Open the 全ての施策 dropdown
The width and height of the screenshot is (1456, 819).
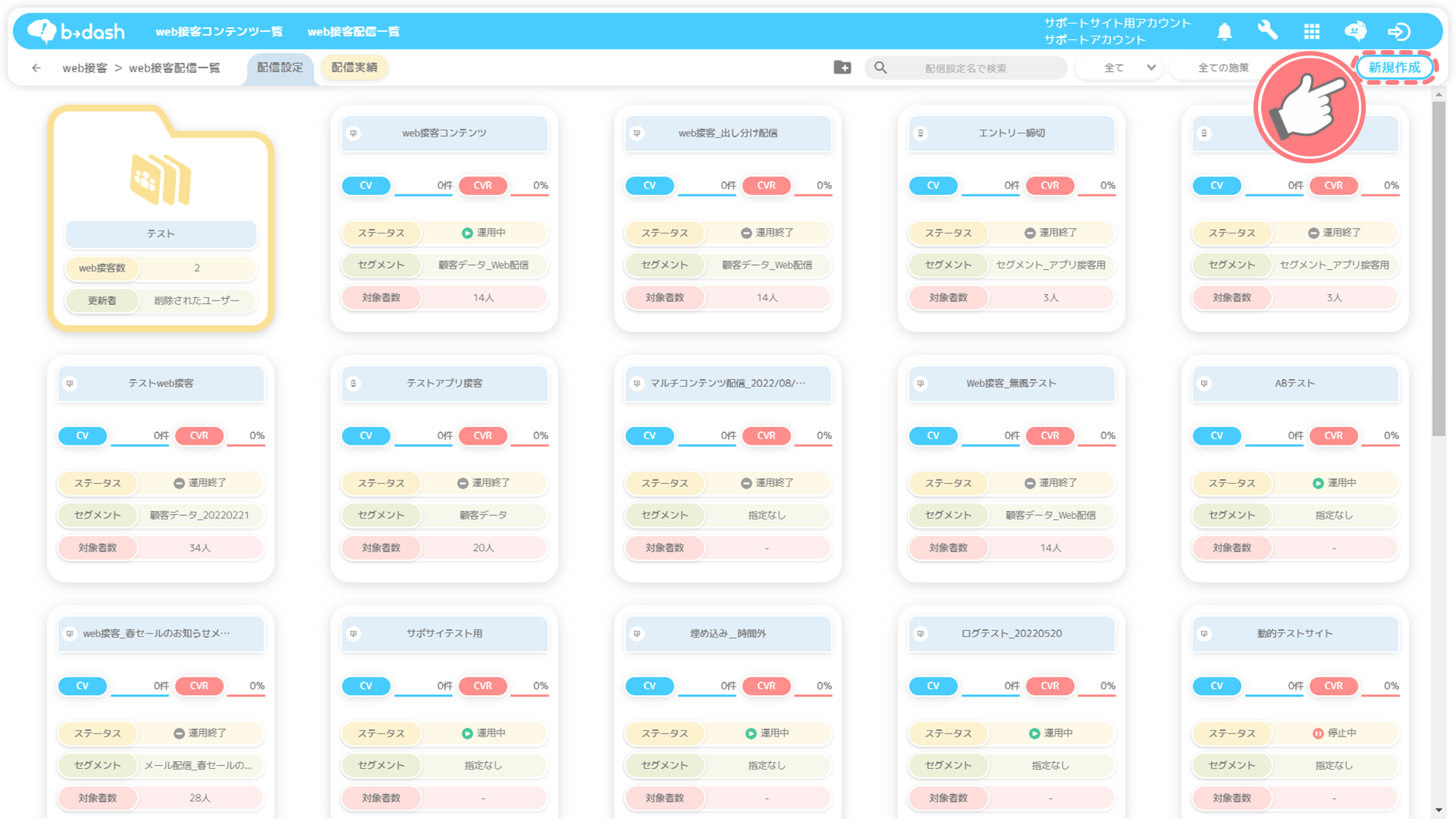(x=1223, y=68)
